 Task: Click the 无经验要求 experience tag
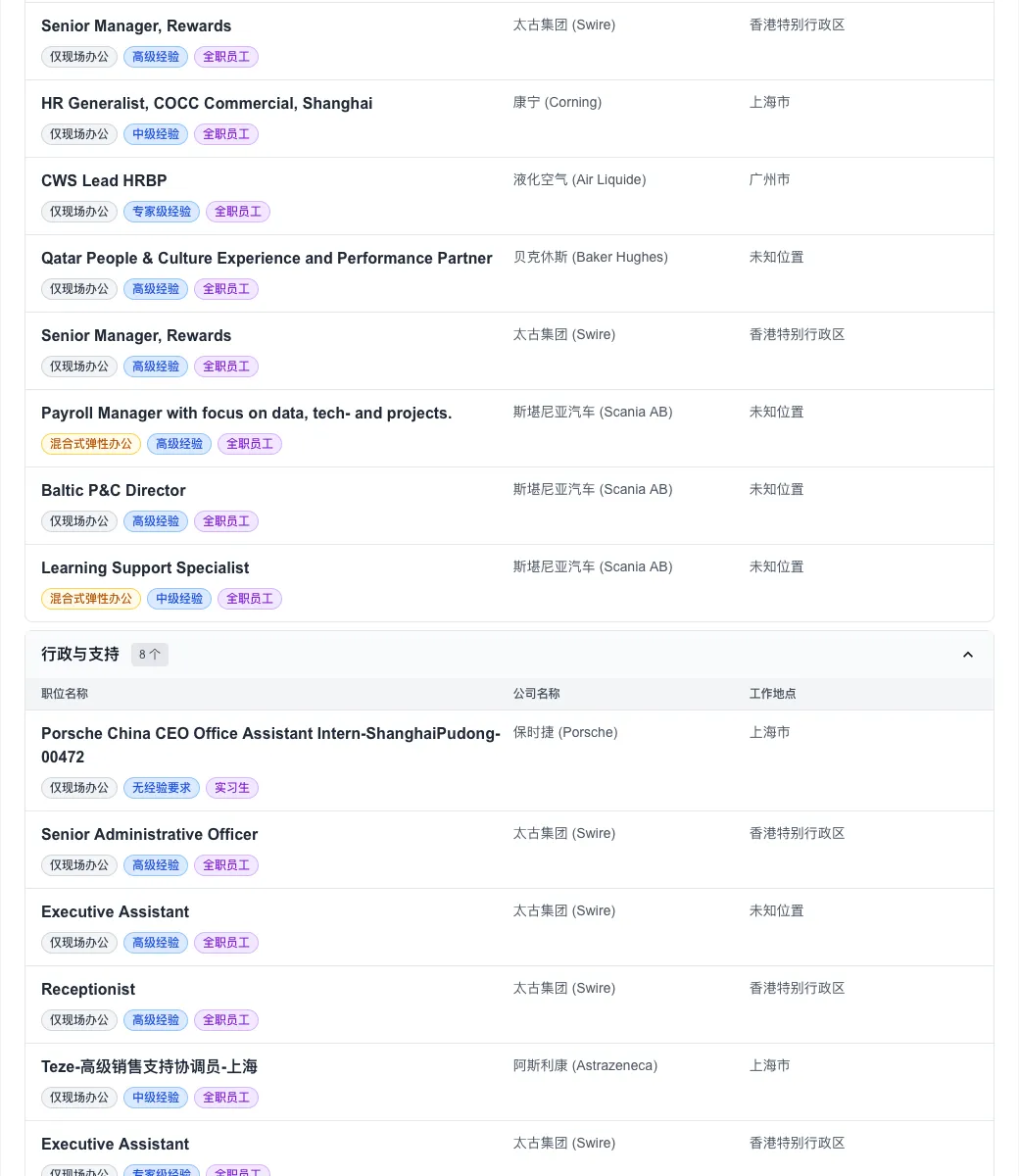click(162, 788)
